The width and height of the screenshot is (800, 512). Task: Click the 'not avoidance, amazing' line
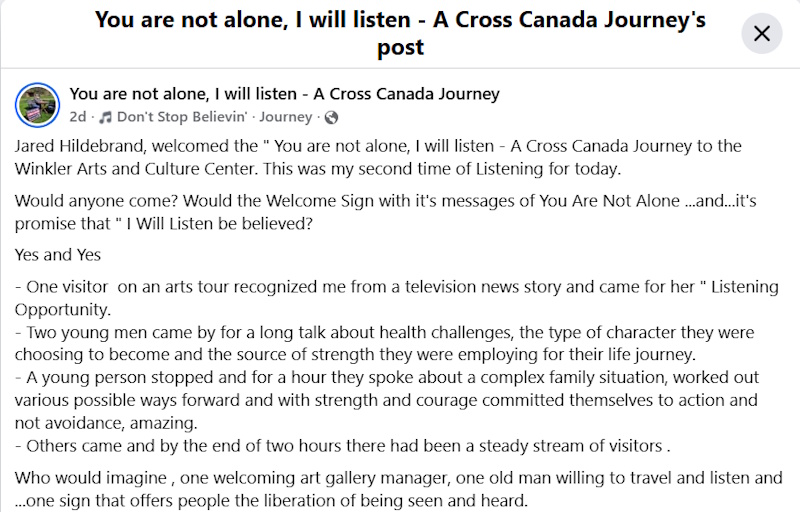(x=106, y=423)
